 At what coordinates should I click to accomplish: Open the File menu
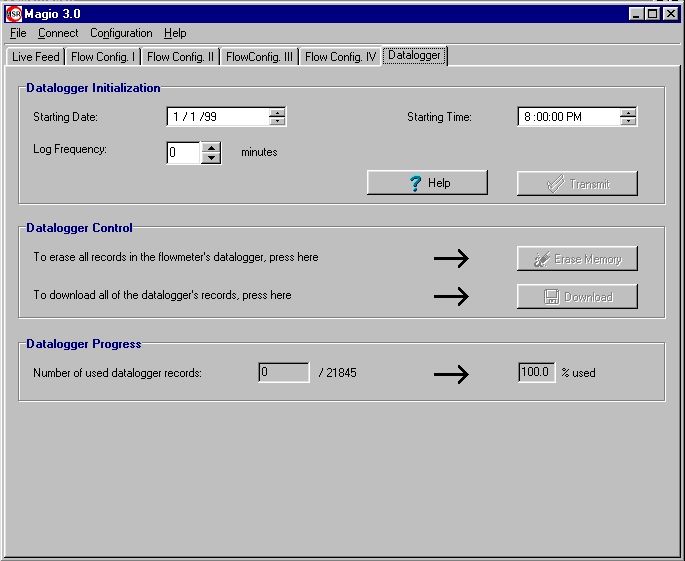[x=18, y=33]
